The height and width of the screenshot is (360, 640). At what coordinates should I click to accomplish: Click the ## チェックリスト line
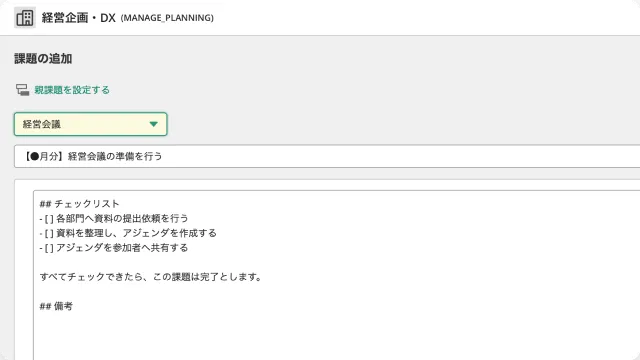pos(80,204)
